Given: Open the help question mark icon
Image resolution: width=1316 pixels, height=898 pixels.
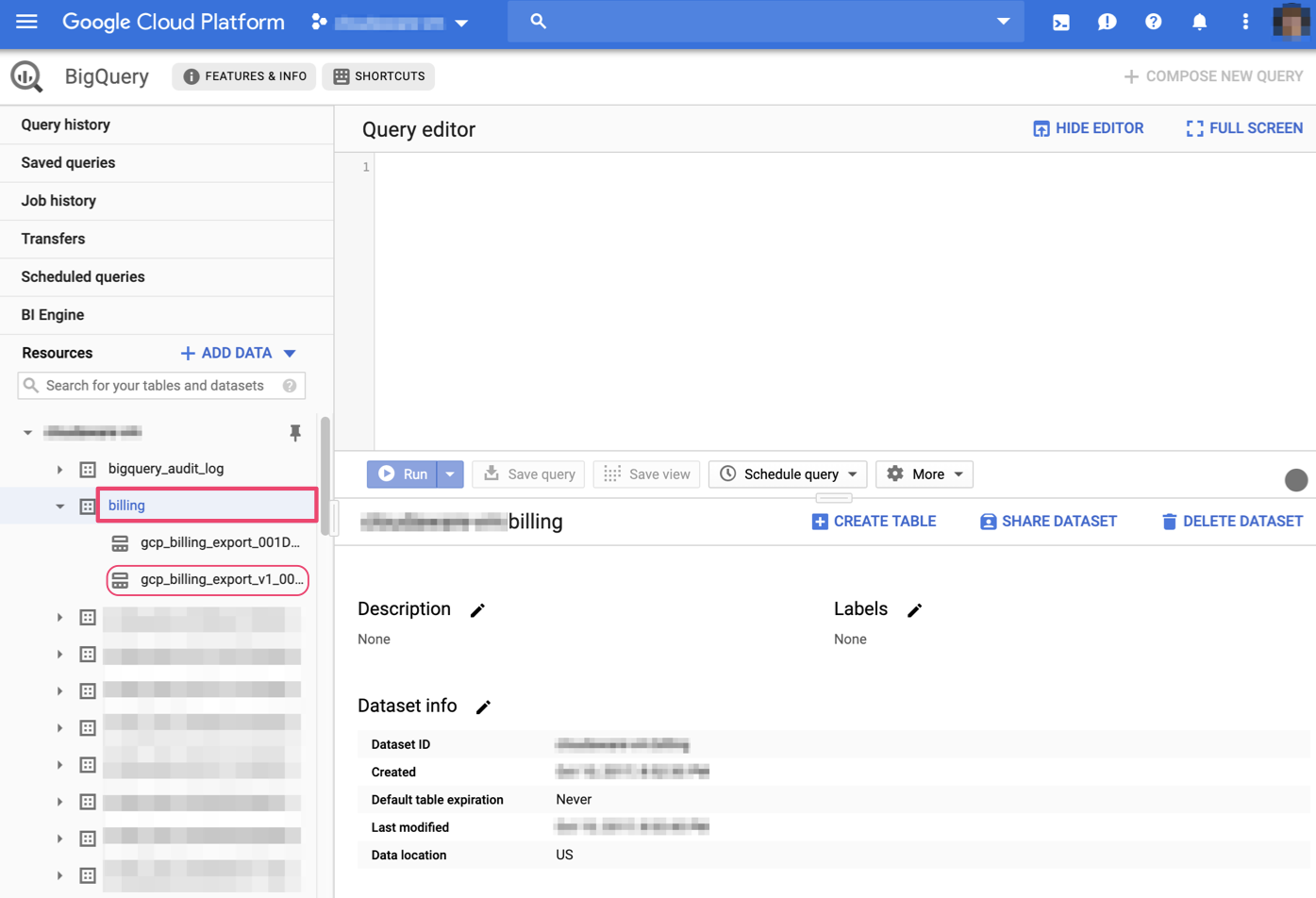Looking at the screenshot, I should 1153,22.
